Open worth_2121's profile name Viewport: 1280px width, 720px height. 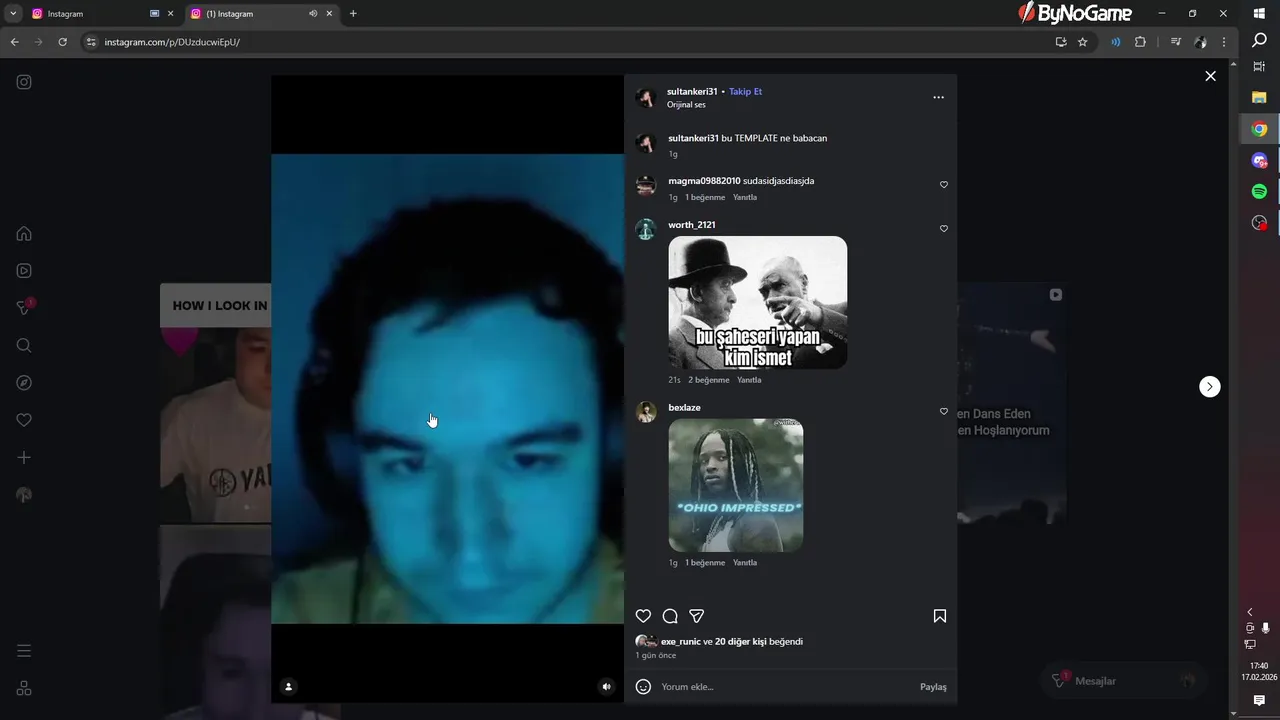click(x=692, y=225)
